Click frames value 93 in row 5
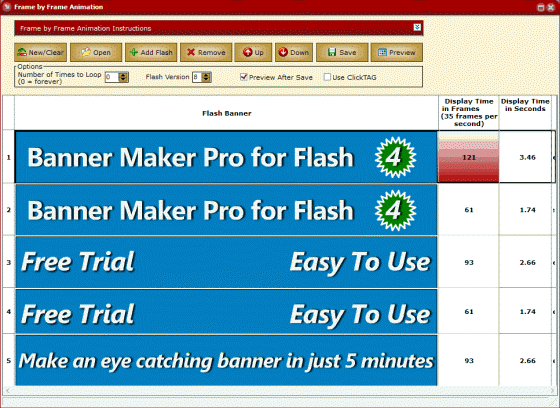 469,360
